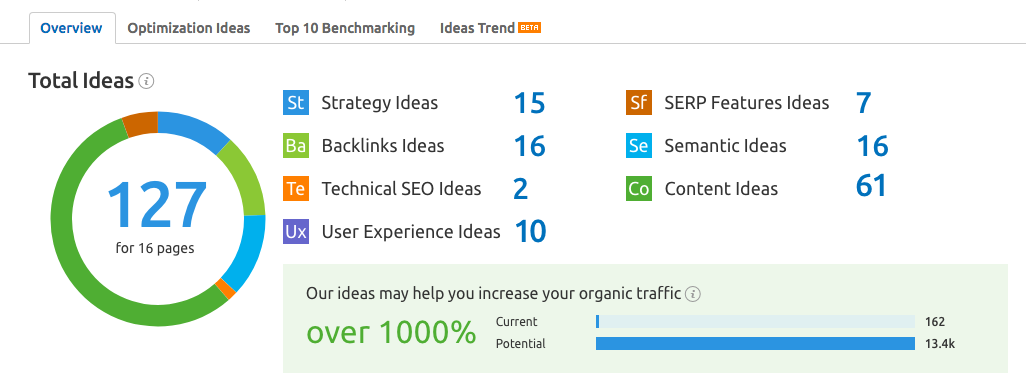Click the Content Ideas count 61

tap(871, 185)
